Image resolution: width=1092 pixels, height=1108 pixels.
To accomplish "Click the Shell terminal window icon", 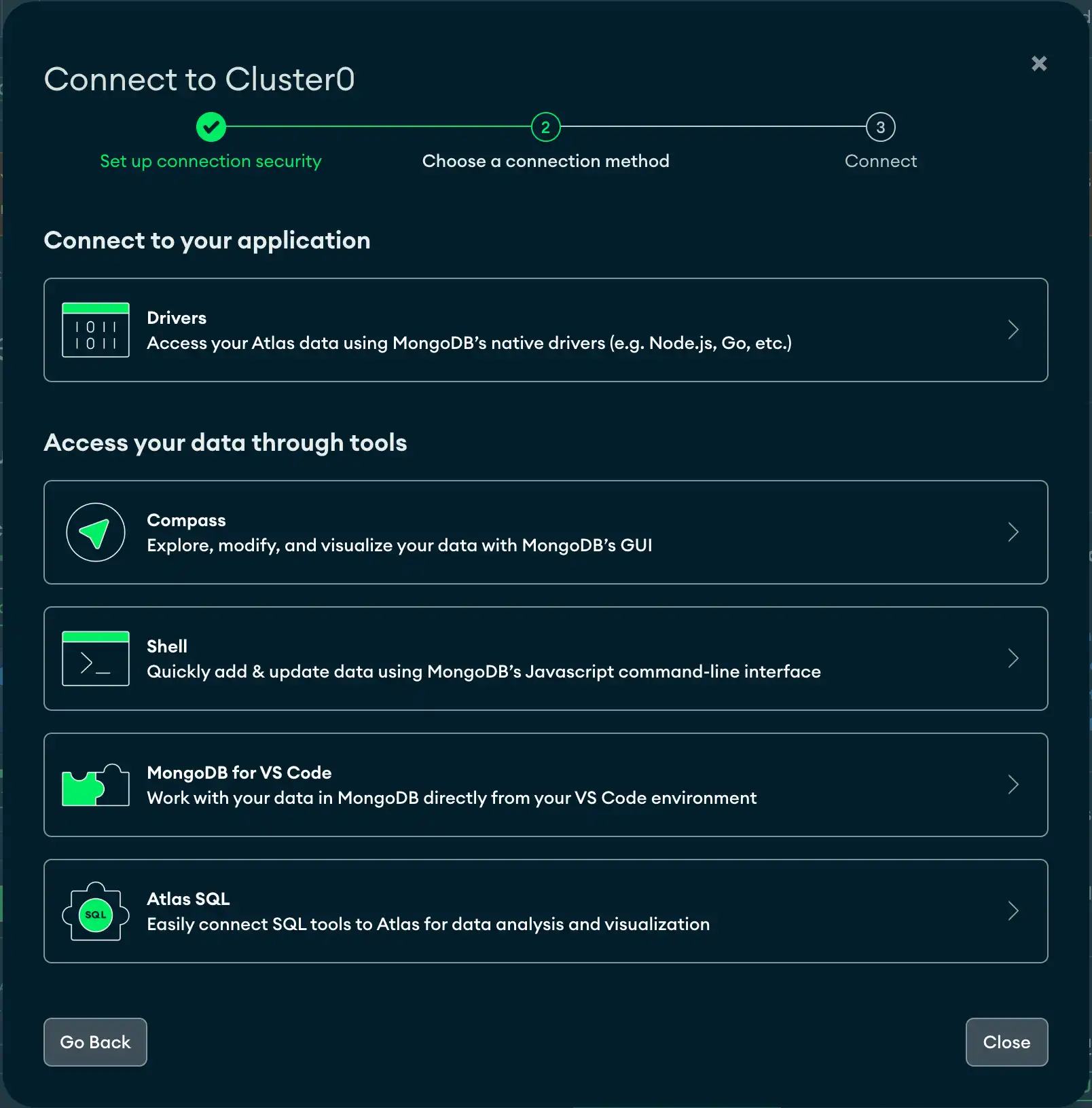I will 95,658.
